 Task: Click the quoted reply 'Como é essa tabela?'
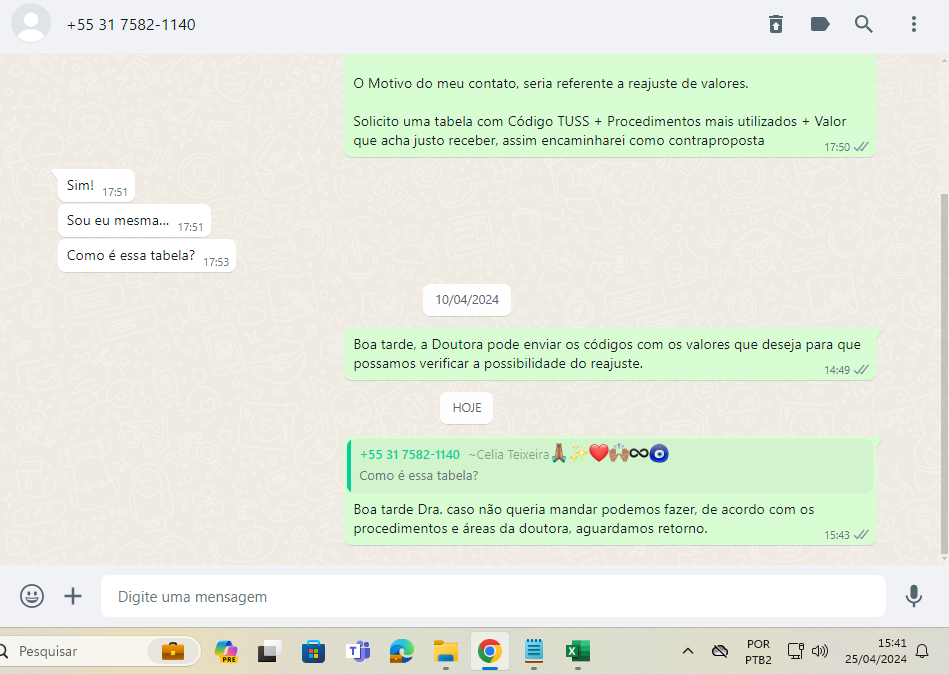pyautogui.click(x=609, y=465)
